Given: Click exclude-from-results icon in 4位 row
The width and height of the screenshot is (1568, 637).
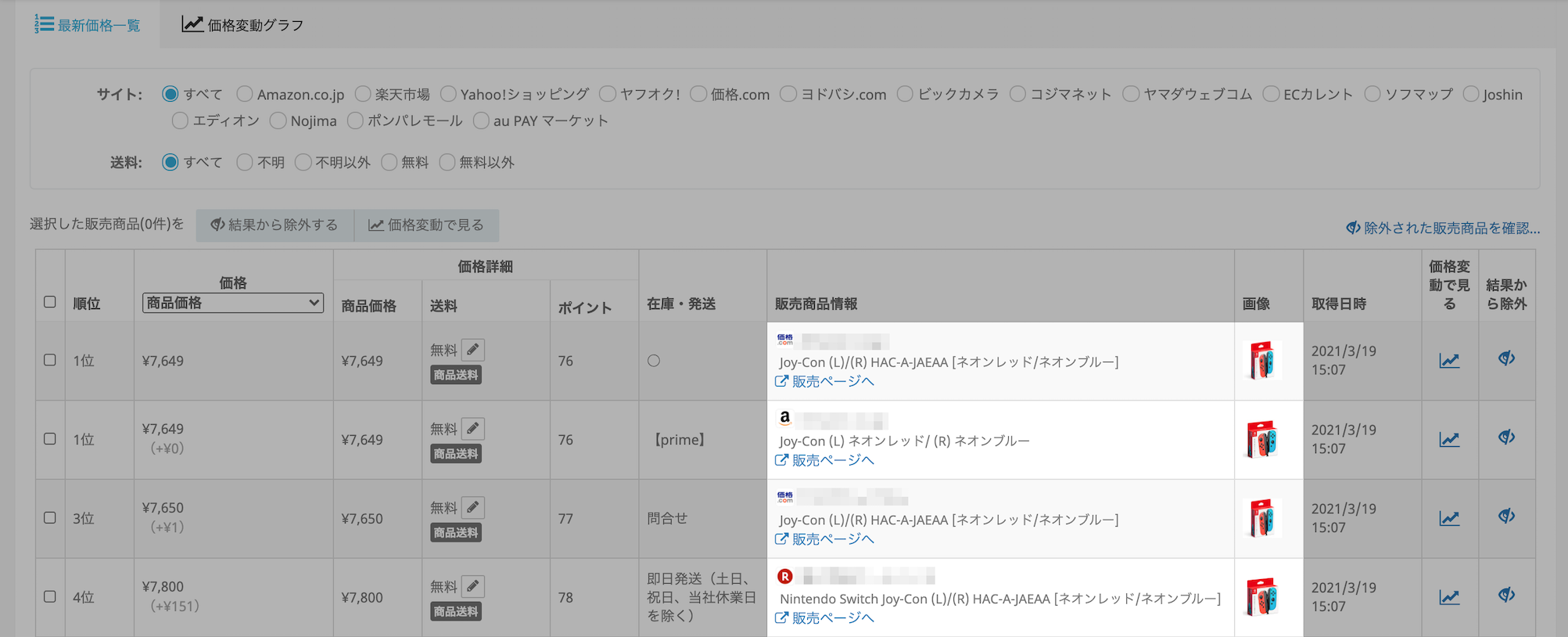Looking at the screenshot, I should click(1506, 596).
